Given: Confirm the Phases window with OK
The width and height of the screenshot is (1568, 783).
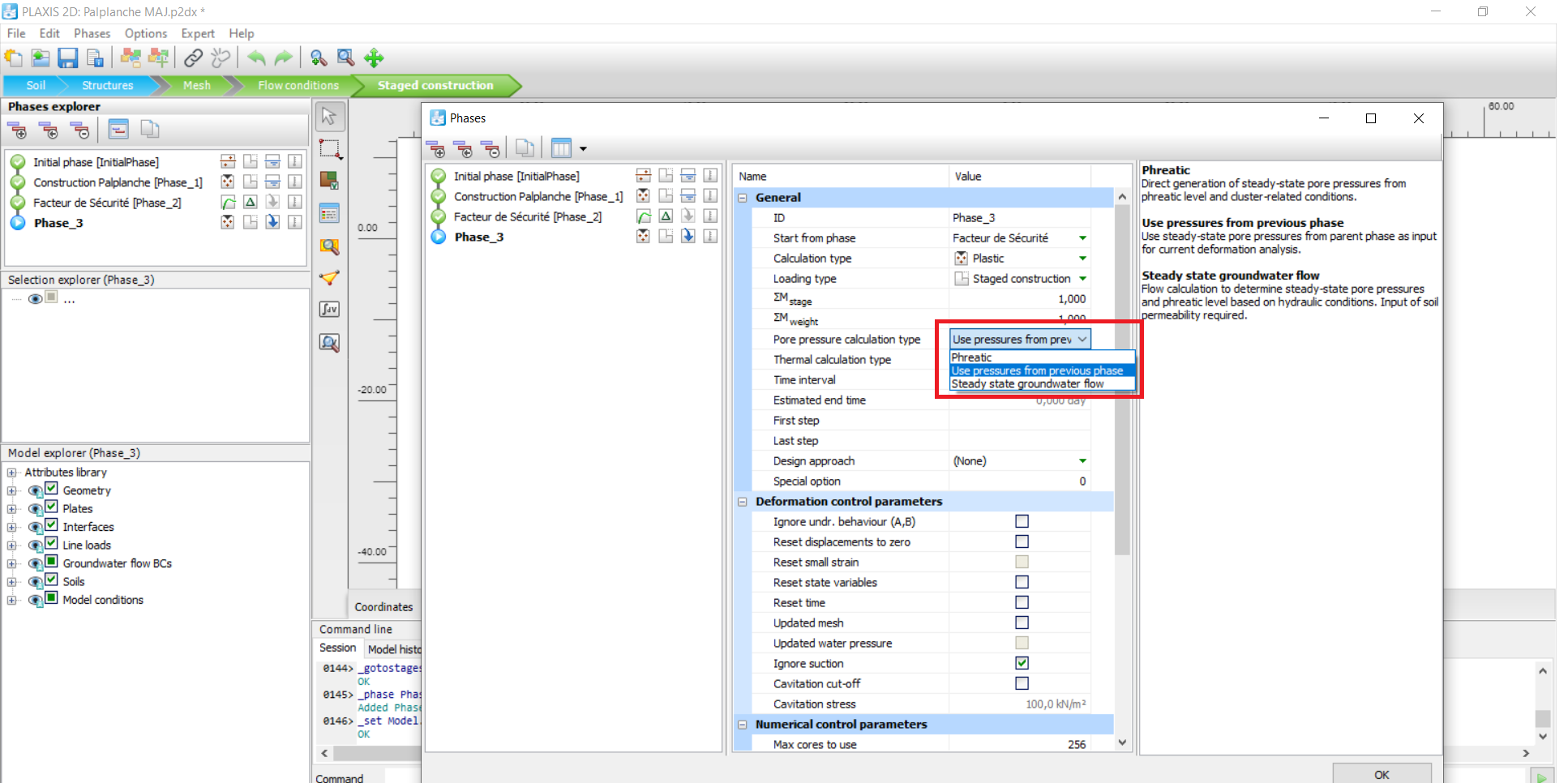Looking at the screenshot, I should coord(1382,774).
